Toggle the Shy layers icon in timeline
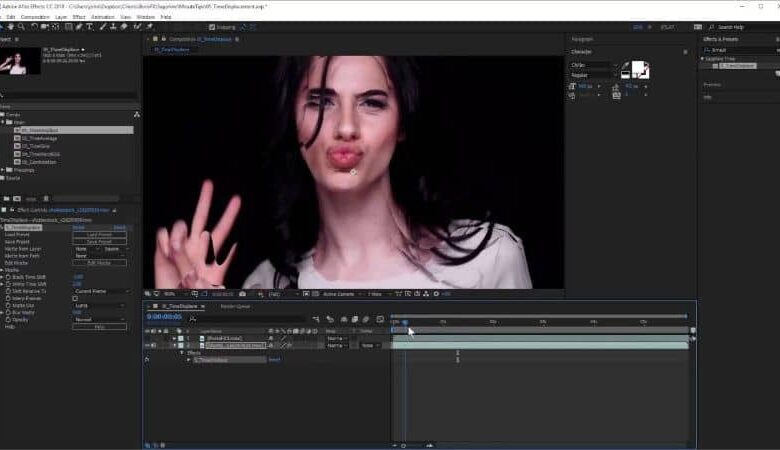 [344, 319]
